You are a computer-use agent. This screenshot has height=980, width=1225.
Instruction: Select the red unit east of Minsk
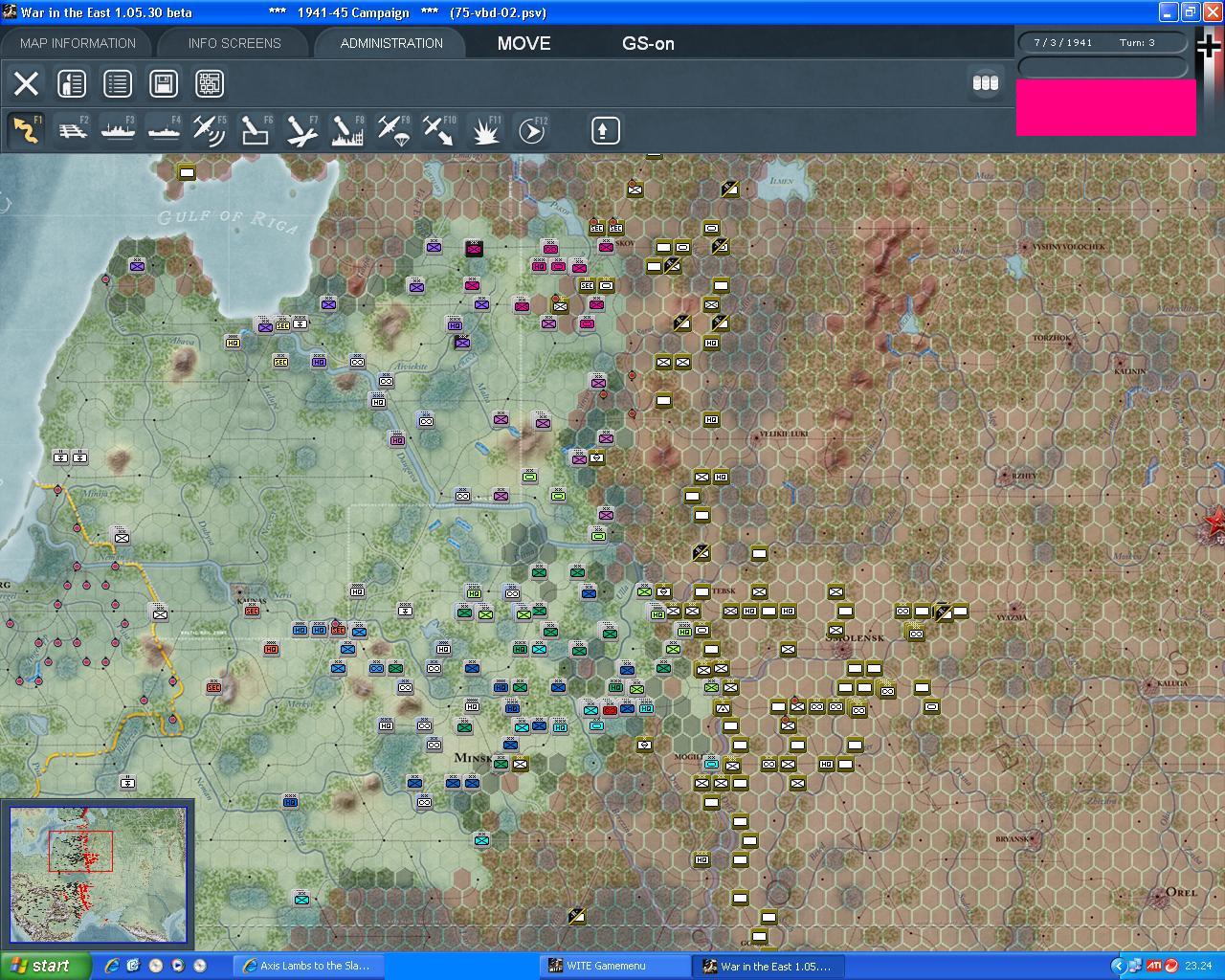click(609, 708)
